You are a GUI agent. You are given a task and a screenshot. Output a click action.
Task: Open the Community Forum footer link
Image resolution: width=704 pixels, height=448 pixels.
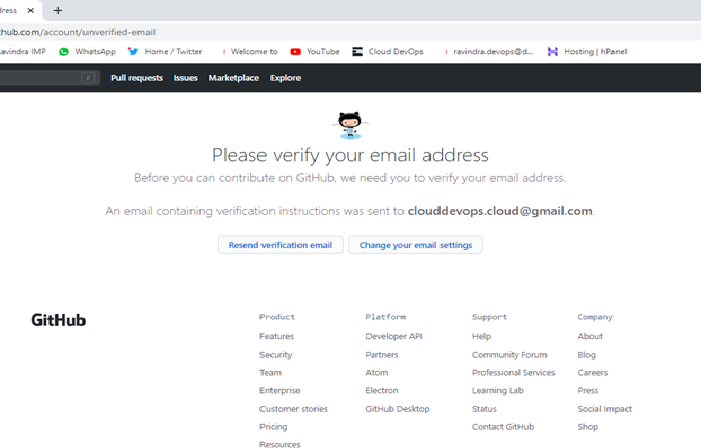509,355
